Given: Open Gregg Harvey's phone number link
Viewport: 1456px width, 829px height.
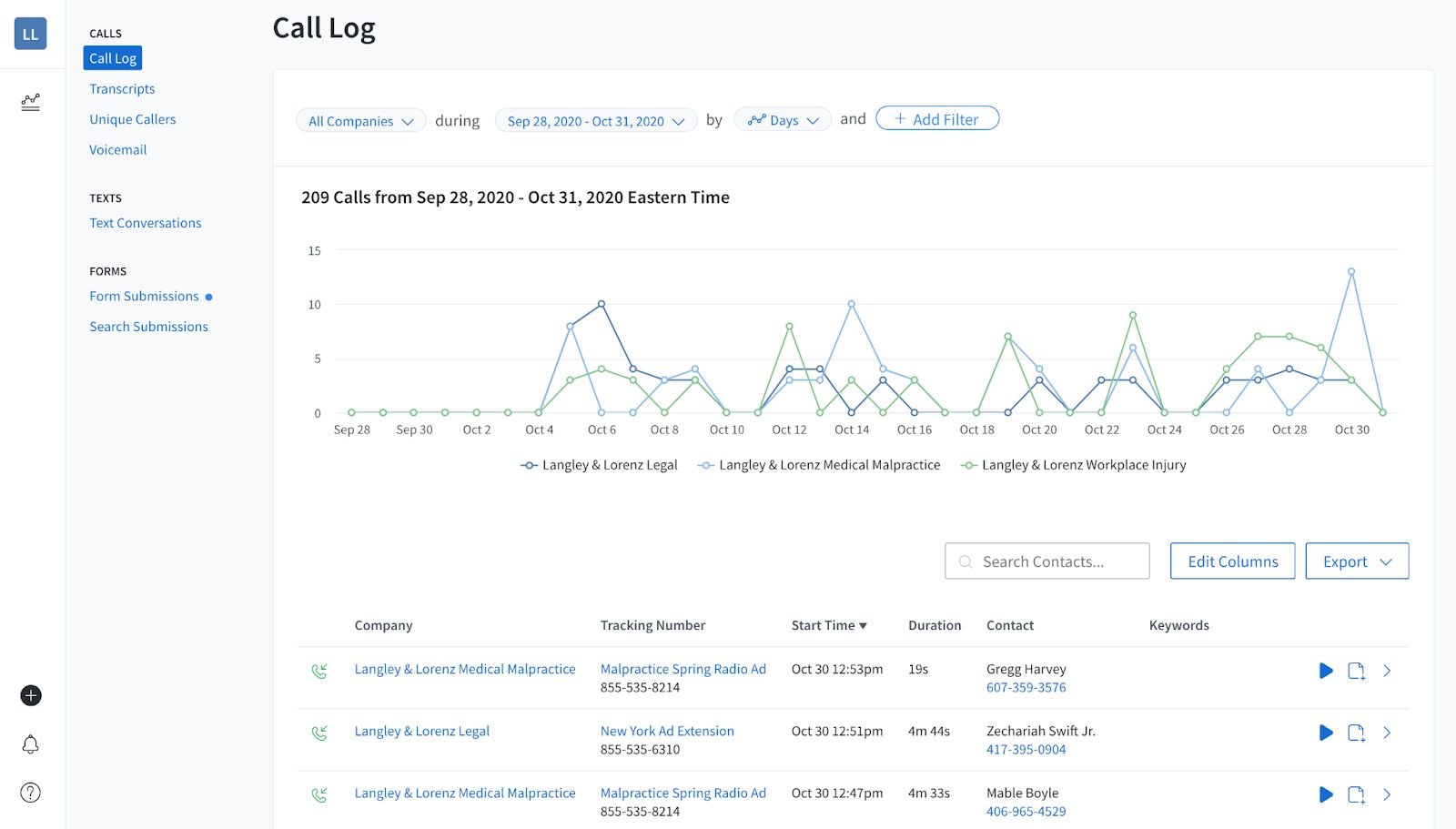Looking at the screenshot, I should (x=1026, y=688).
